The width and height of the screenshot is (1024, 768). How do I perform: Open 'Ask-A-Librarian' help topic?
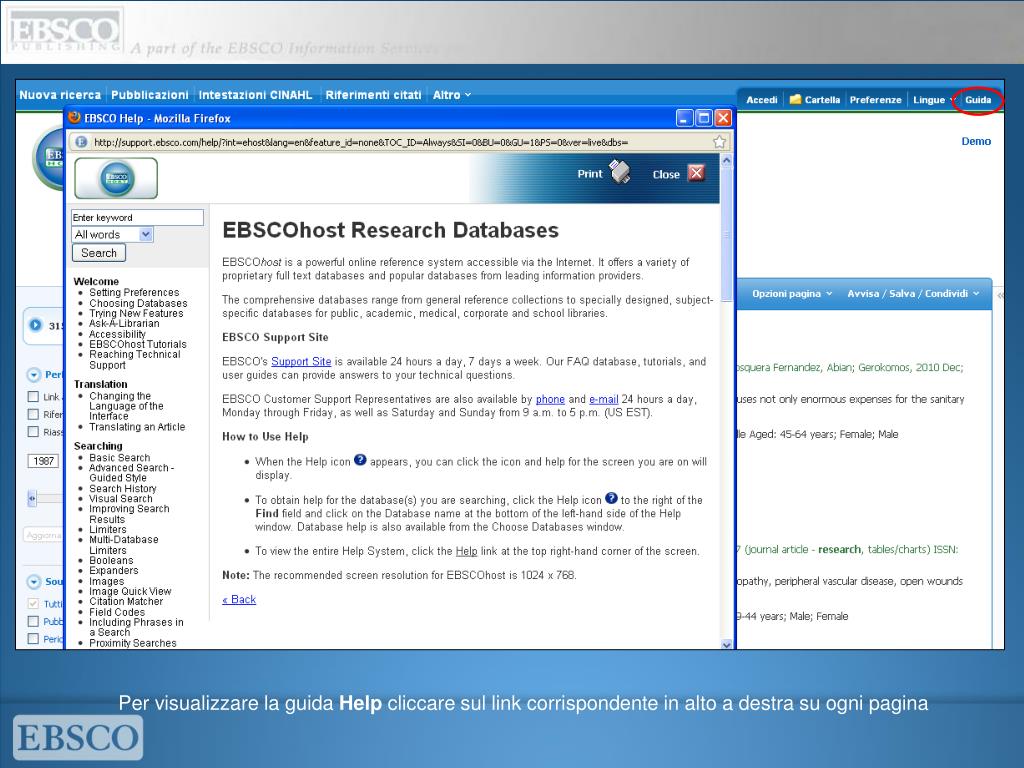pyautogui.click(x=124, y=323)
